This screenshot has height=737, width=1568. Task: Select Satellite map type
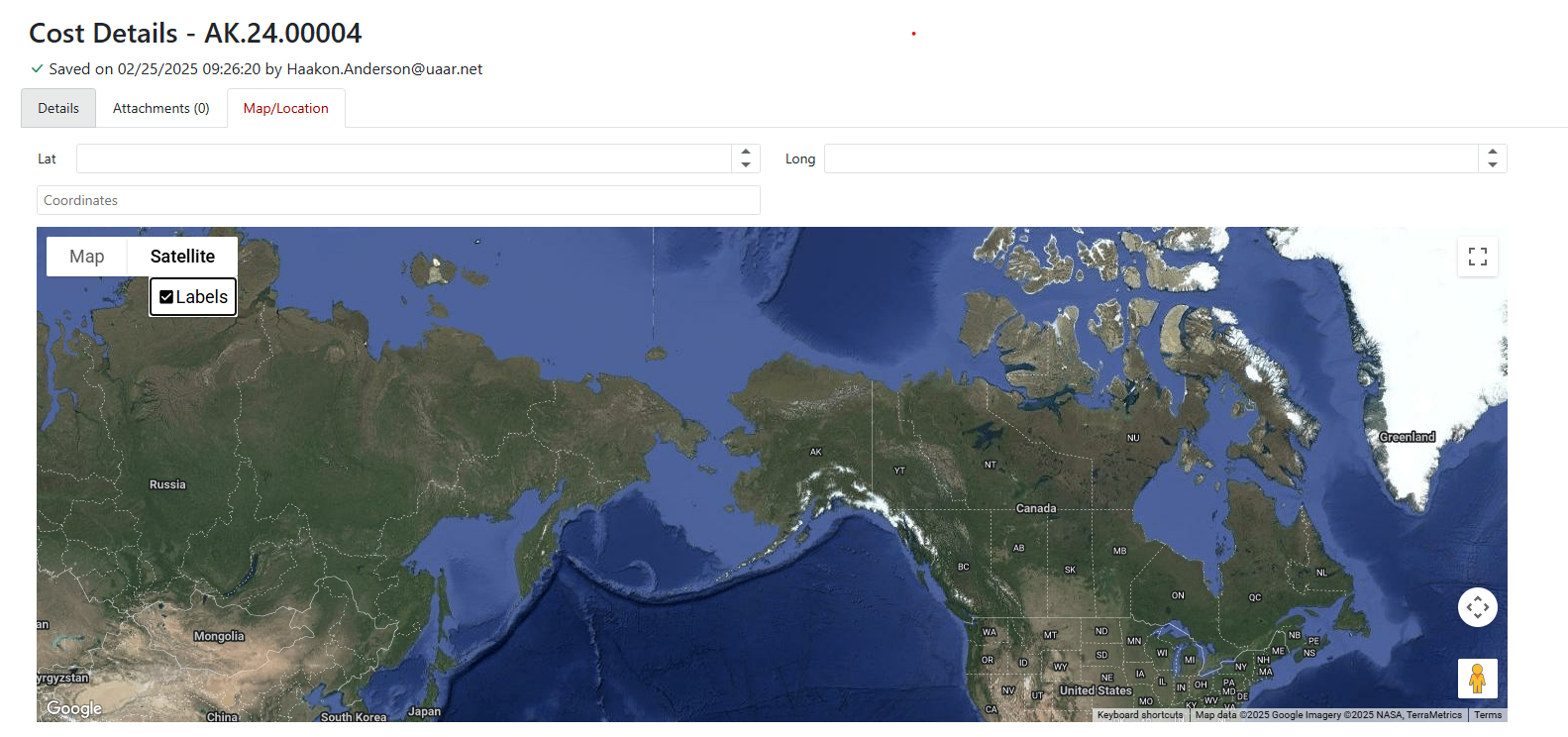click(x=182, y=257)
